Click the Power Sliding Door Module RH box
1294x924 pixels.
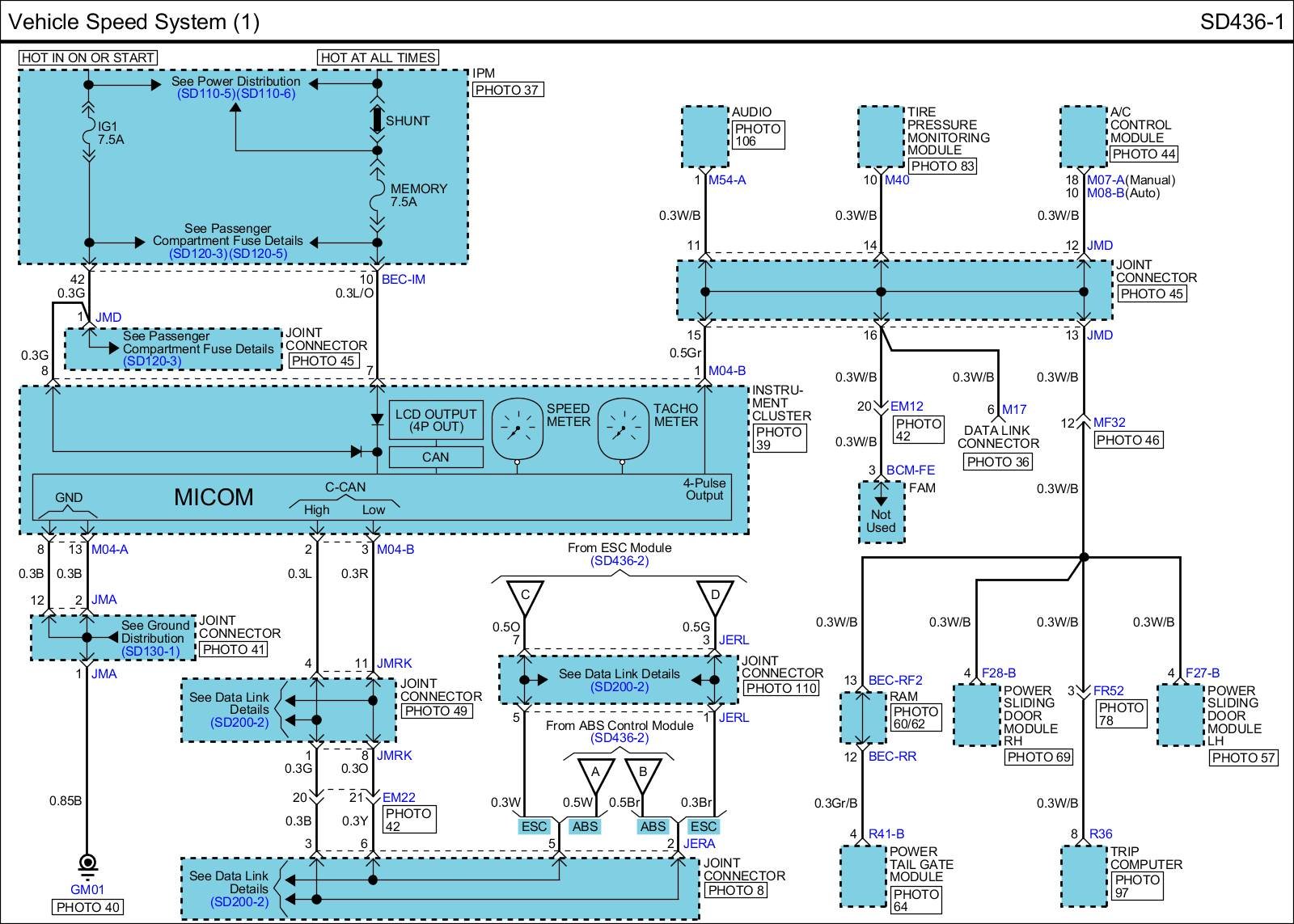tap(977, 715)
